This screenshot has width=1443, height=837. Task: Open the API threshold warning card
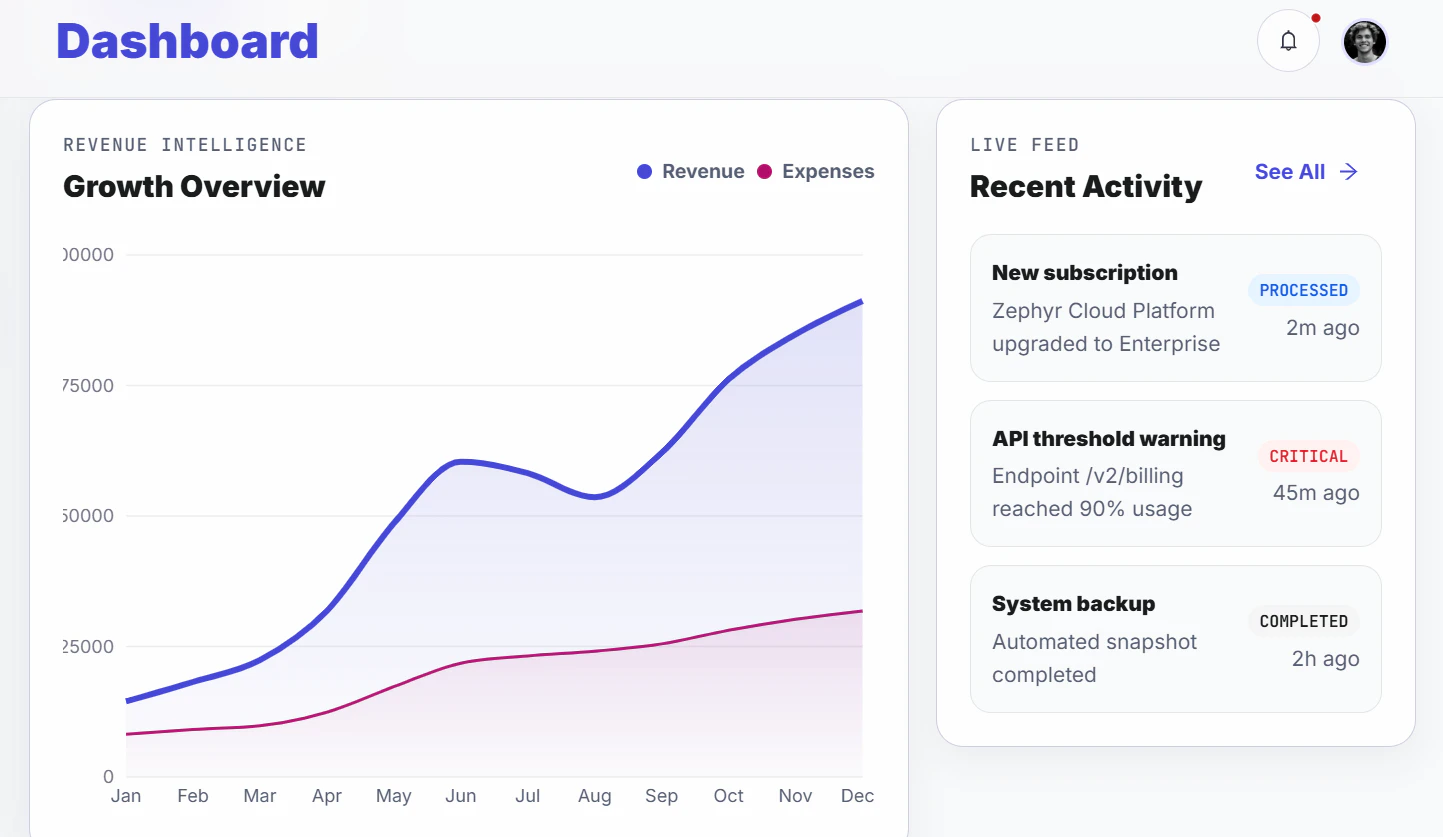[x=1176, y=474]
